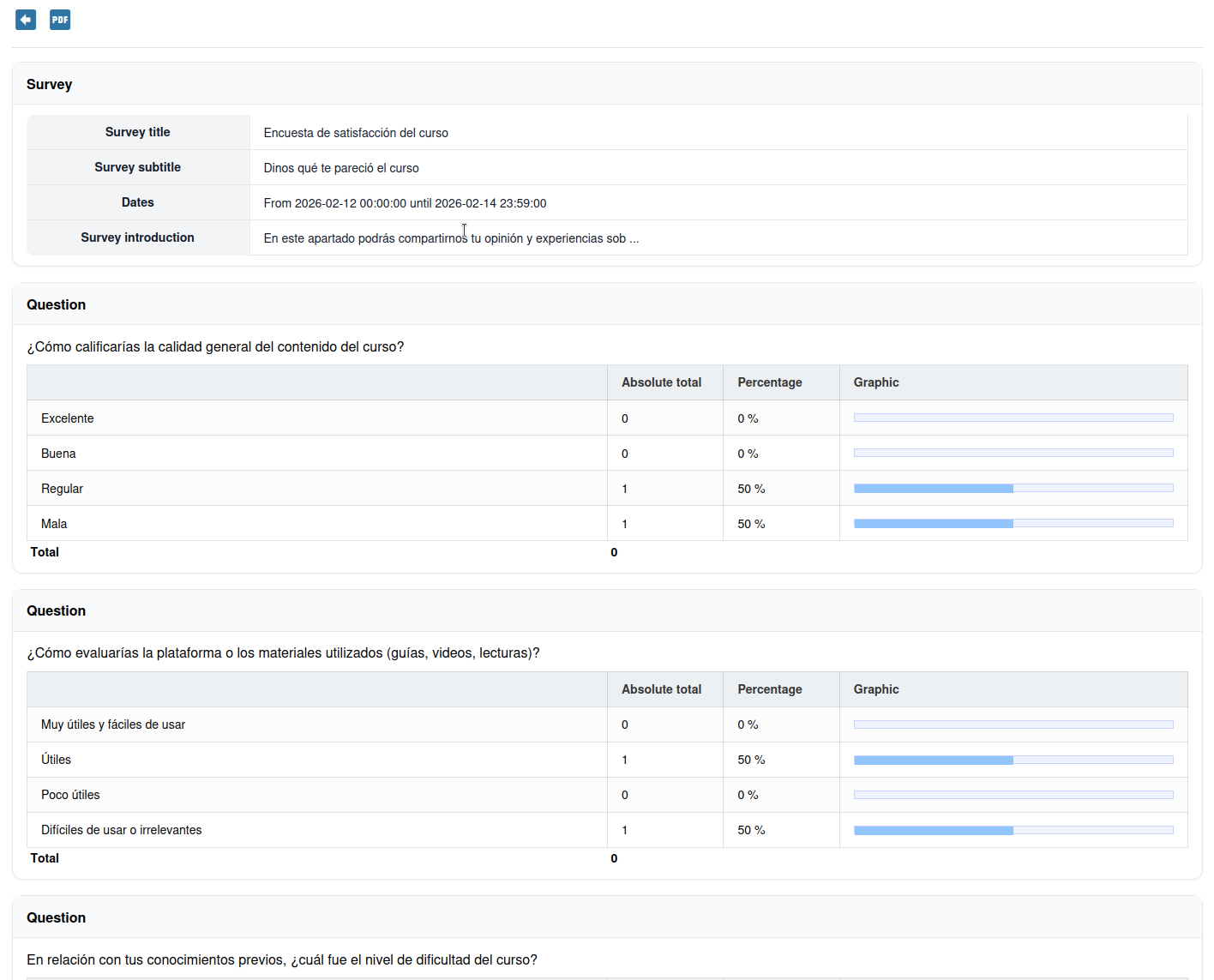Click the progress bar for 'Útiles'
The height and width of the screenshot is (980, 1214).
click(x=1013, y=760)
